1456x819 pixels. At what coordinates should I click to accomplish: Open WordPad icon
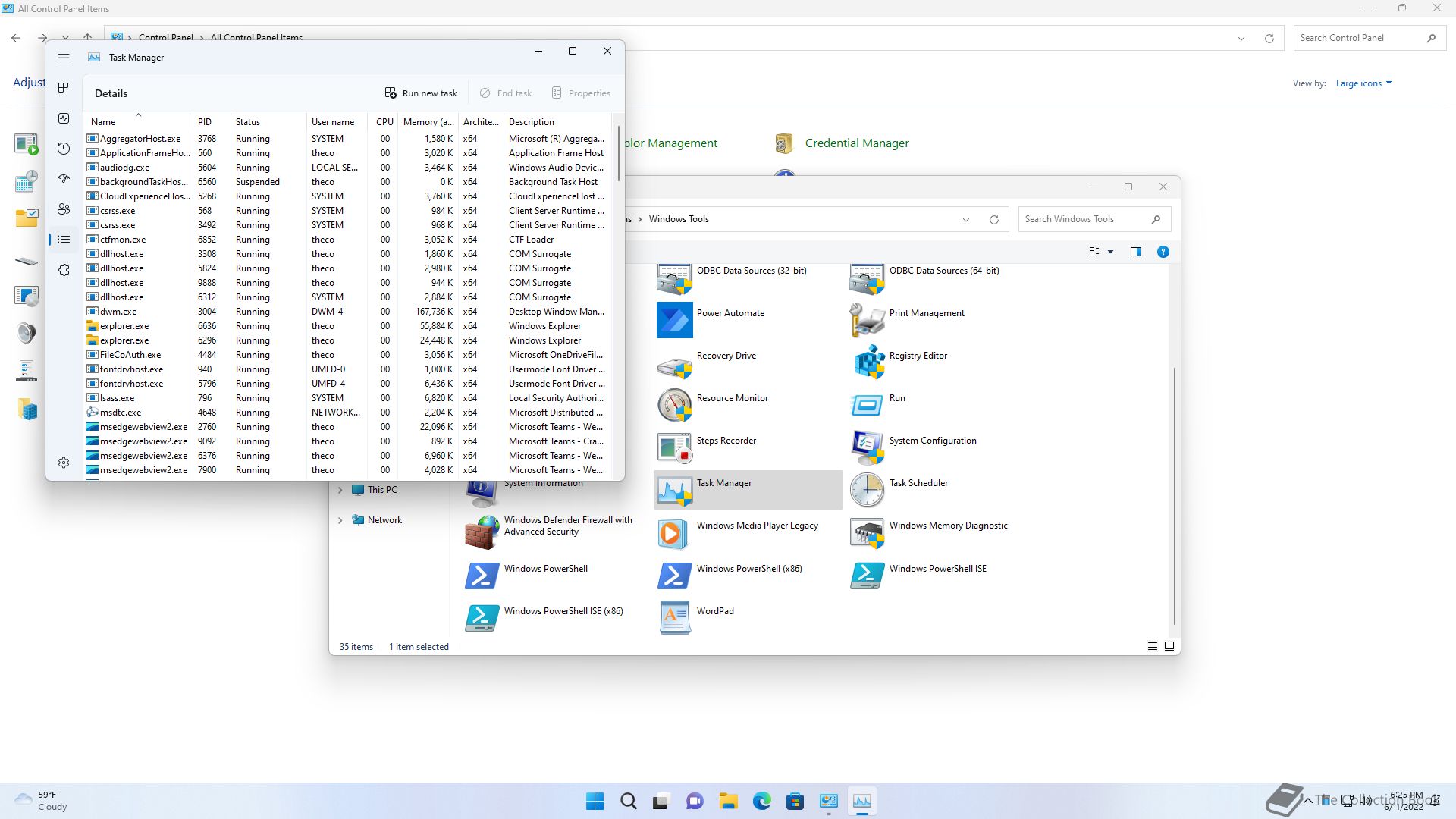click(674, 617)
